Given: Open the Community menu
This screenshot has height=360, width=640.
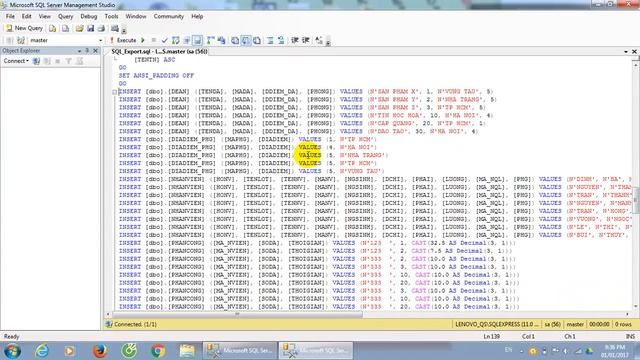Looking at the screenshot, I should (169, 16).
